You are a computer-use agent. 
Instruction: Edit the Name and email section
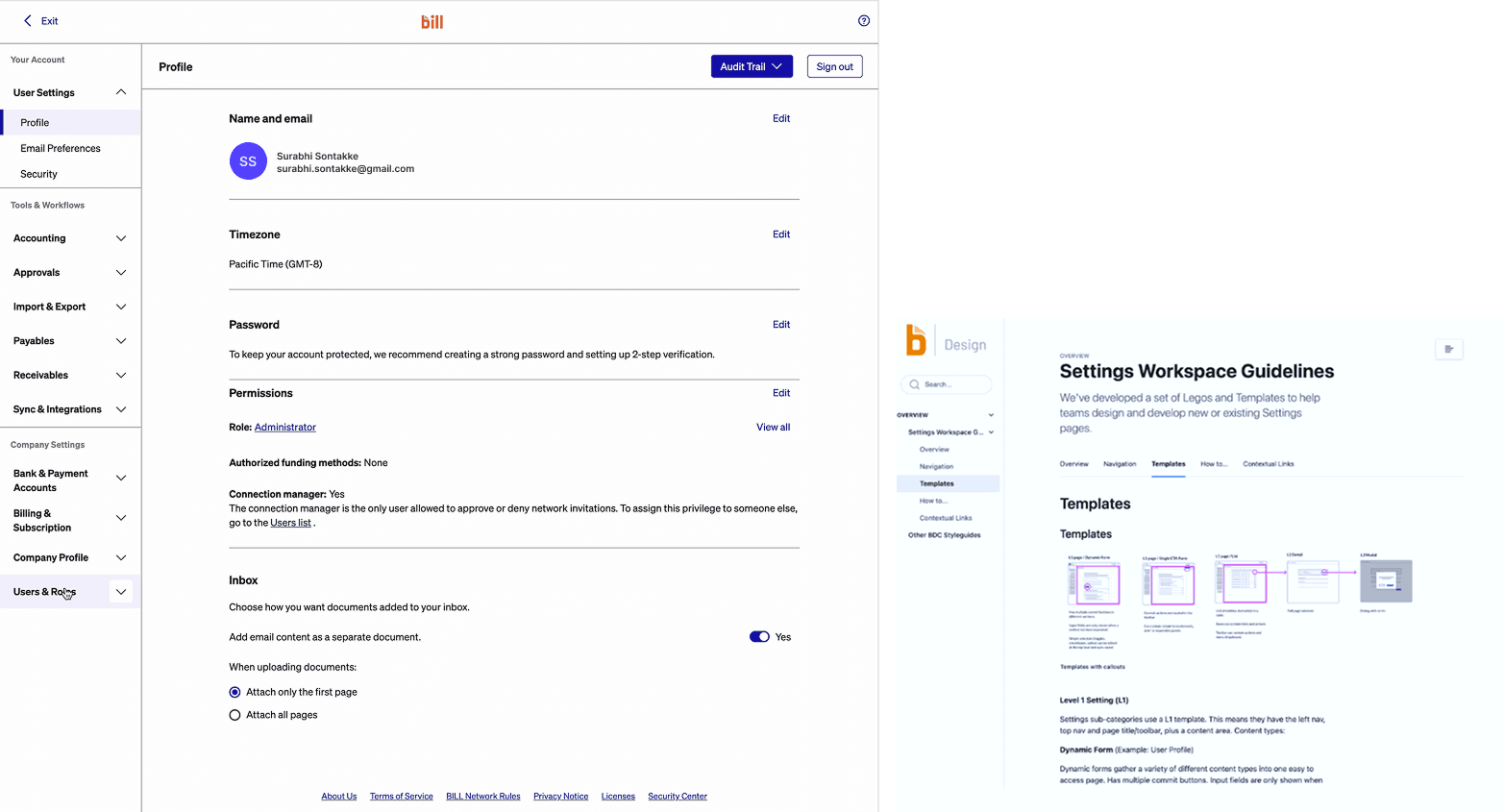click(781, 118)
